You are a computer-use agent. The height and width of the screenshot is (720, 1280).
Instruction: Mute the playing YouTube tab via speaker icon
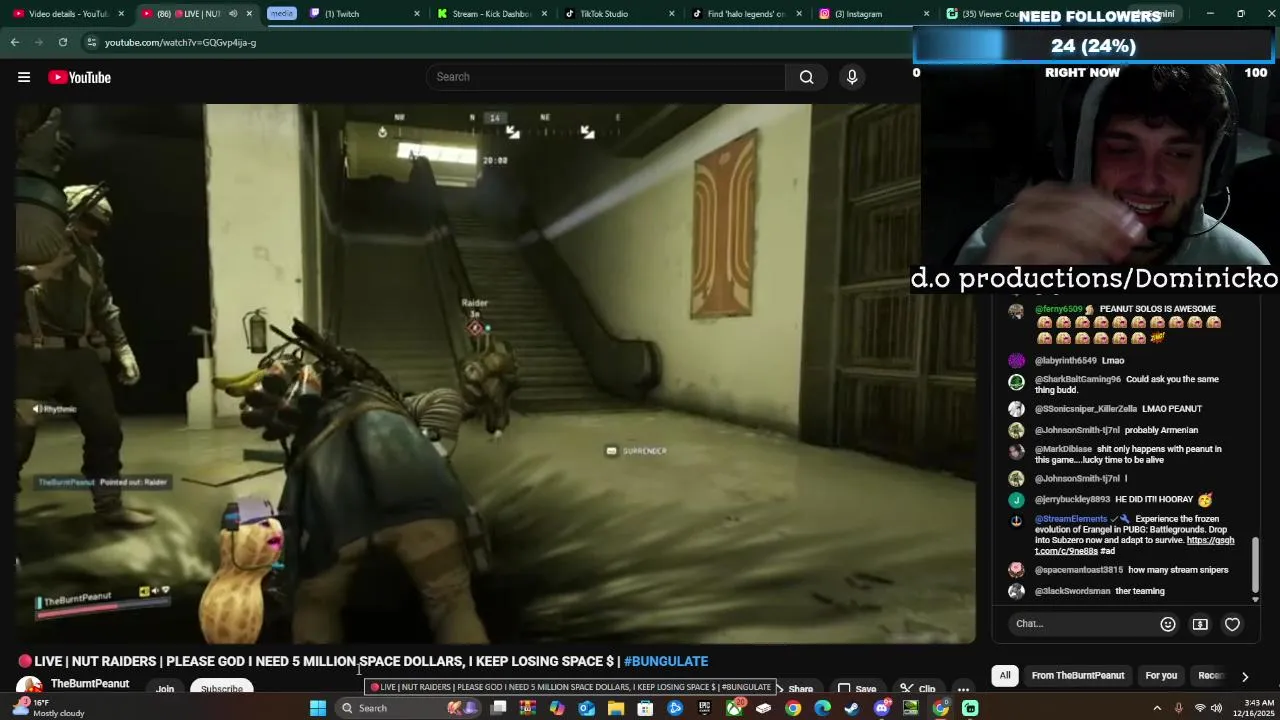click(233, 14)
